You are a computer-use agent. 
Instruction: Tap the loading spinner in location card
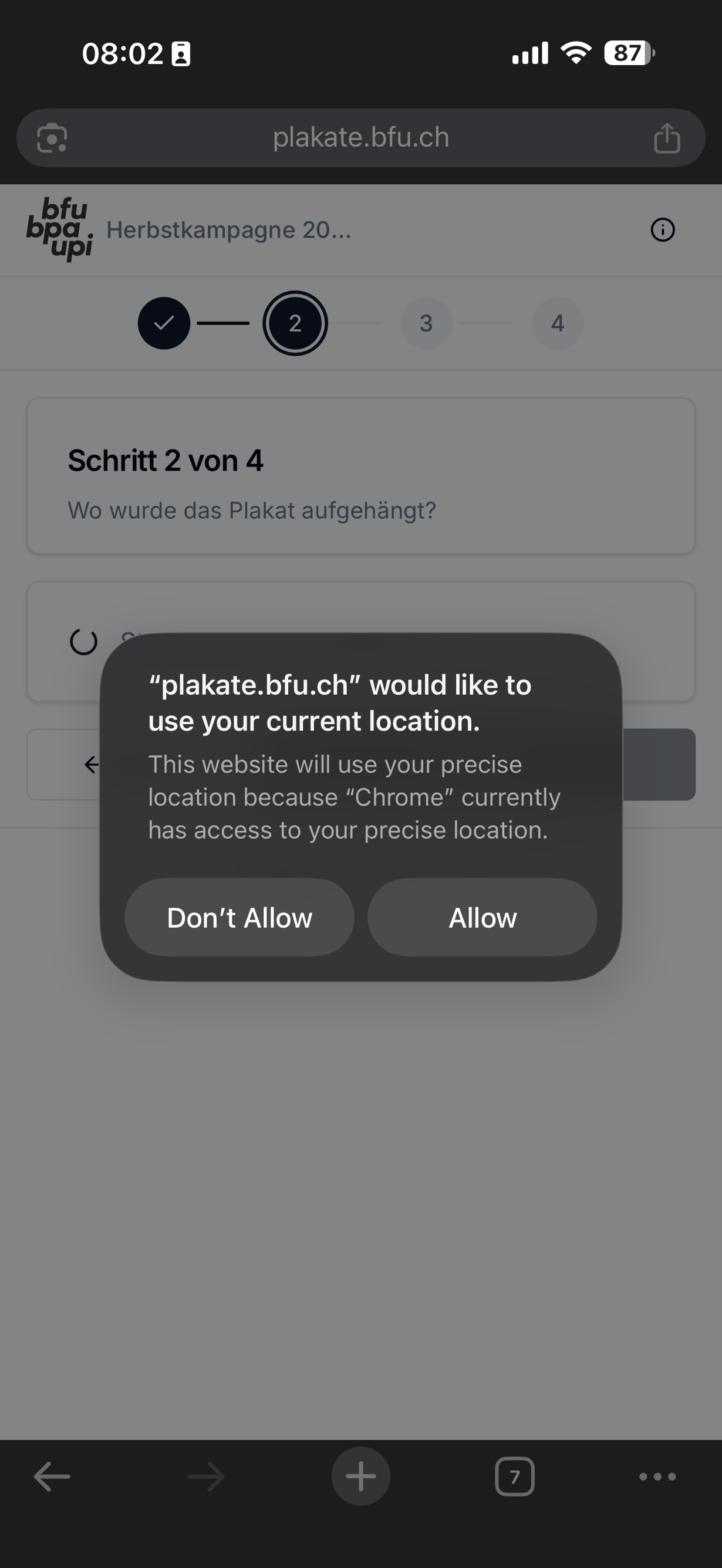(83, 641)
